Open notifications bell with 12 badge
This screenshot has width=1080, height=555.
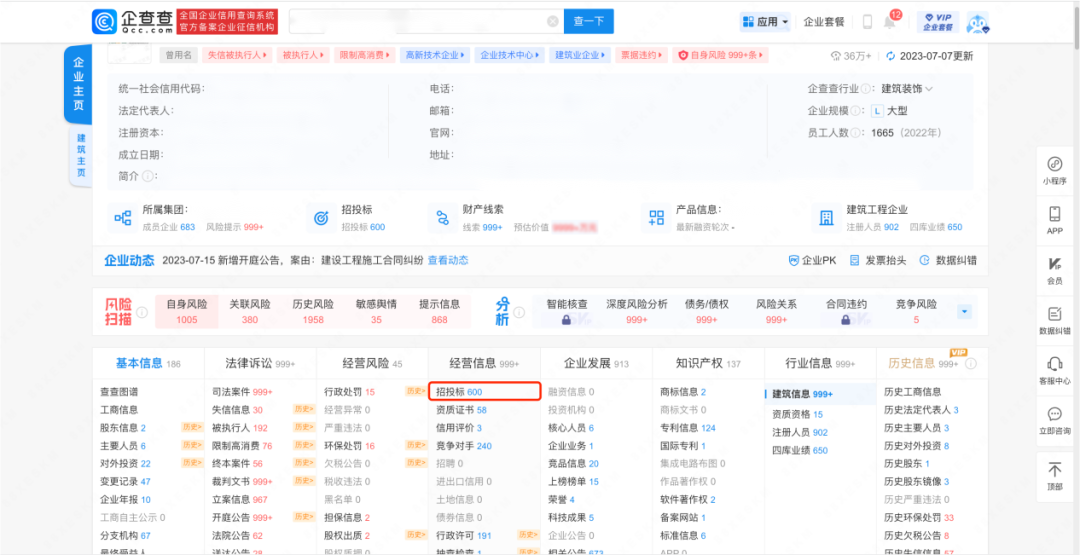coord(890,22)
